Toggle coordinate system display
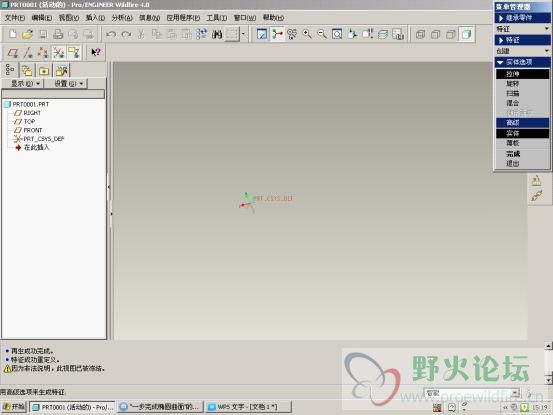The image size is (553, 415). click(x=58, y=53)
